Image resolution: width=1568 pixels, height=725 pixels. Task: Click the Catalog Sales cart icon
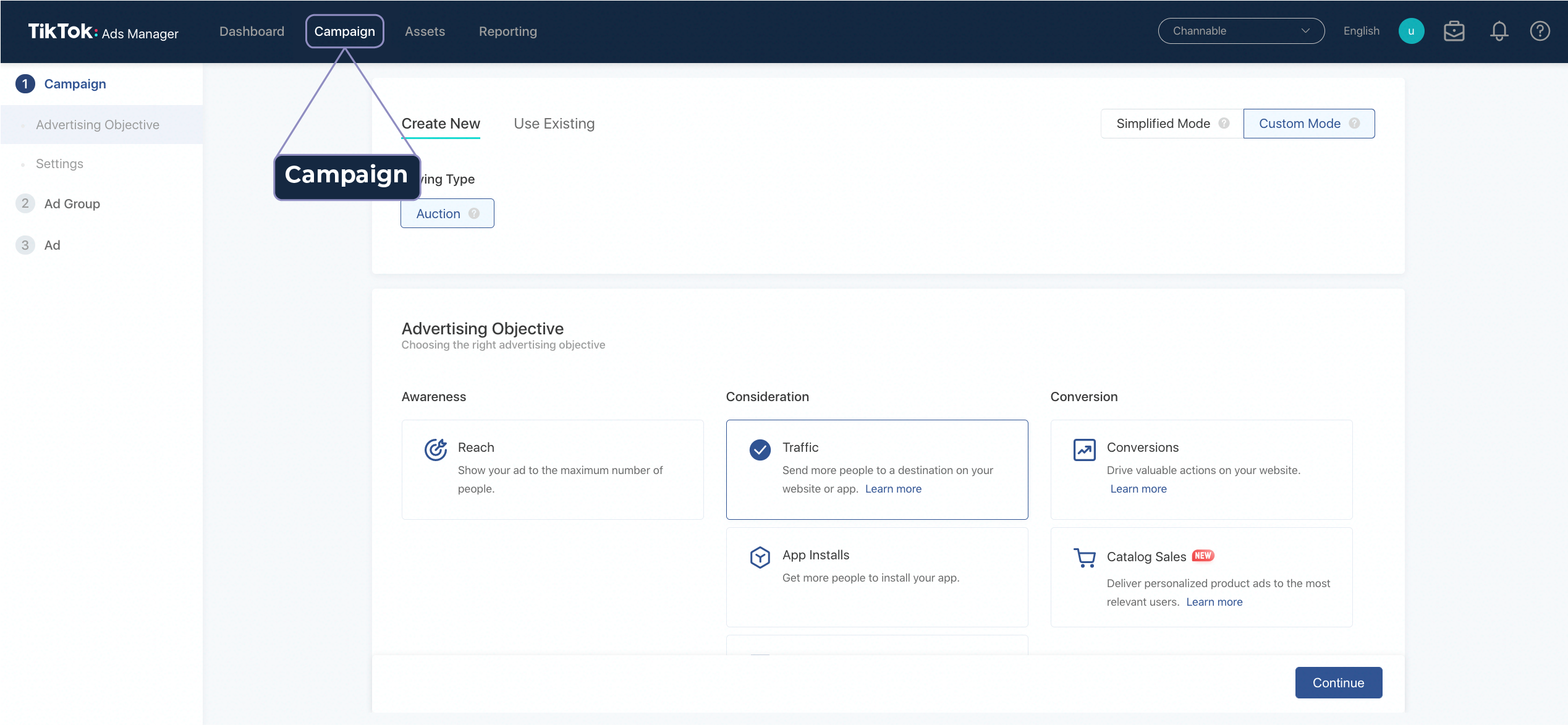coord(1085,558)
